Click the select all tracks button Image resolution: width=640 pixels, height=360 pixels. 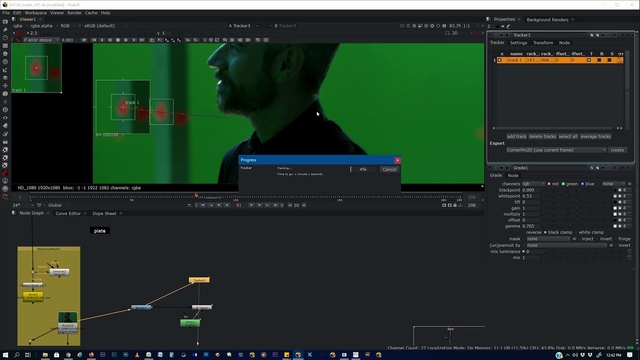[568, 136]
